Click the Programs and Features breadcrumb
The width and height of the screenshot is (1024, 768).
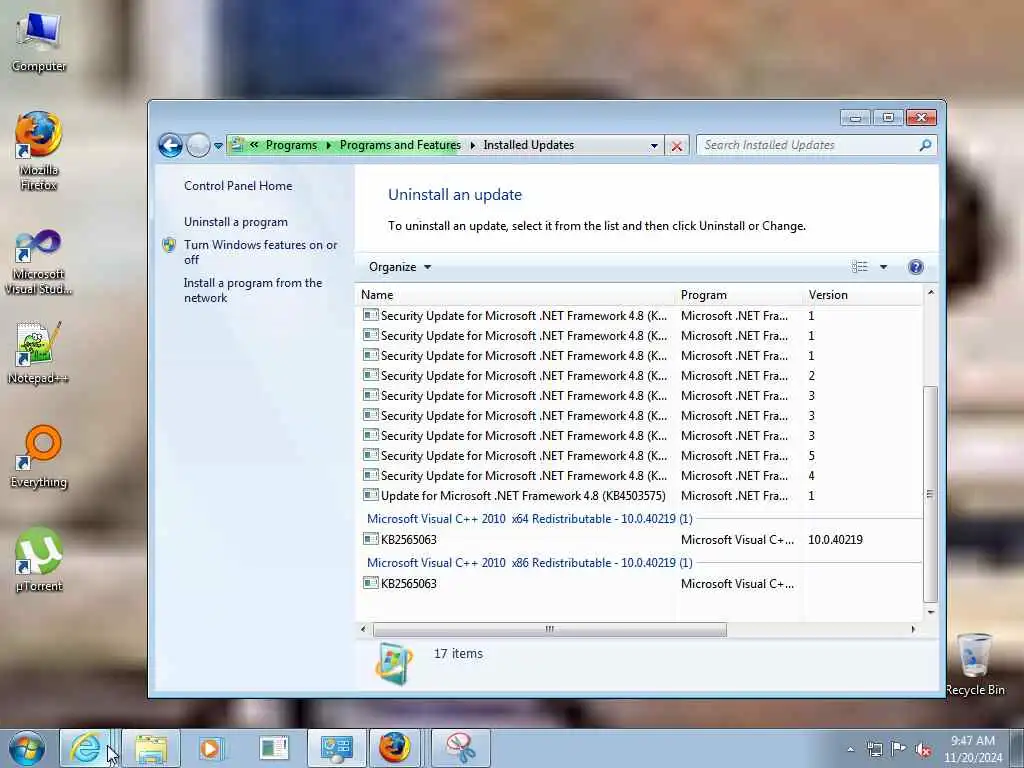click(400, 145)
